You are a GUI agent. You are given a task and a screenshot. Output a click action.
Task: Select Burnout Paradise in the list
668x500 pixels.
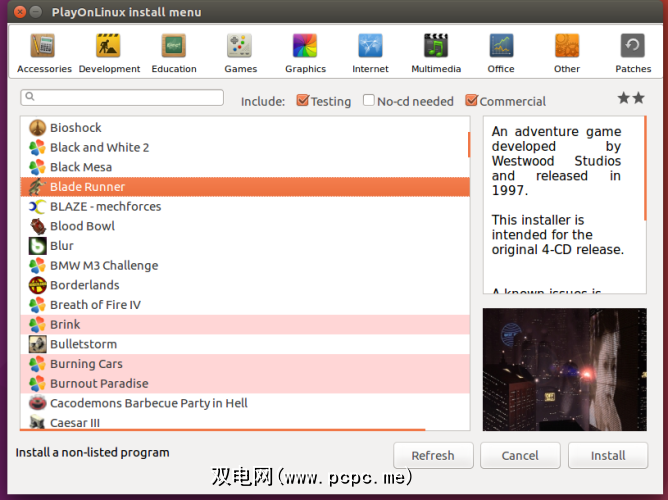click(x=245, y=383)
